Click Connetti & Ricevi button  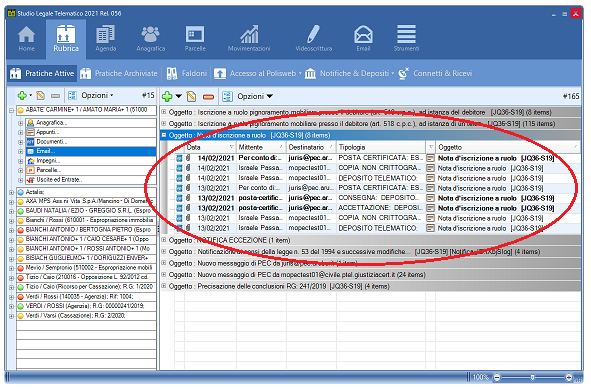(435, 73)
